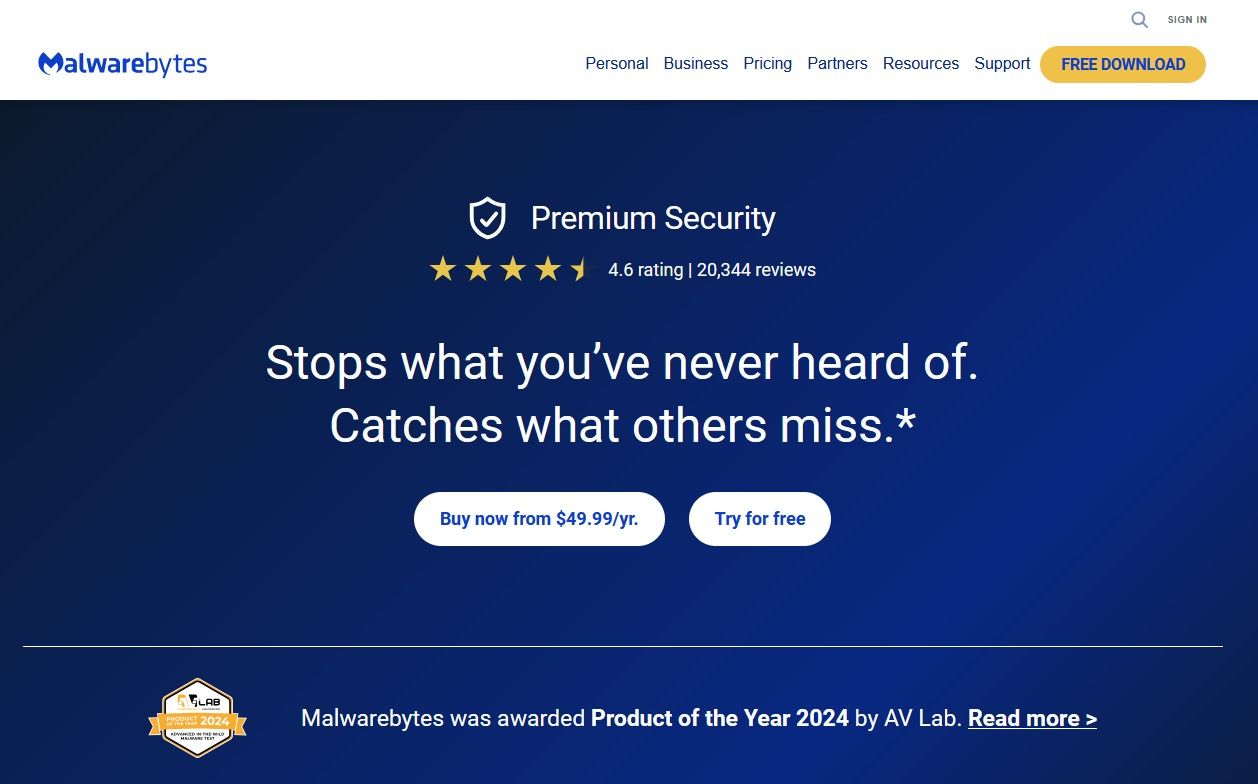Screen dimensions: 1258x784
Task: Open the 'Read more' link
Action: (1032, 718)
